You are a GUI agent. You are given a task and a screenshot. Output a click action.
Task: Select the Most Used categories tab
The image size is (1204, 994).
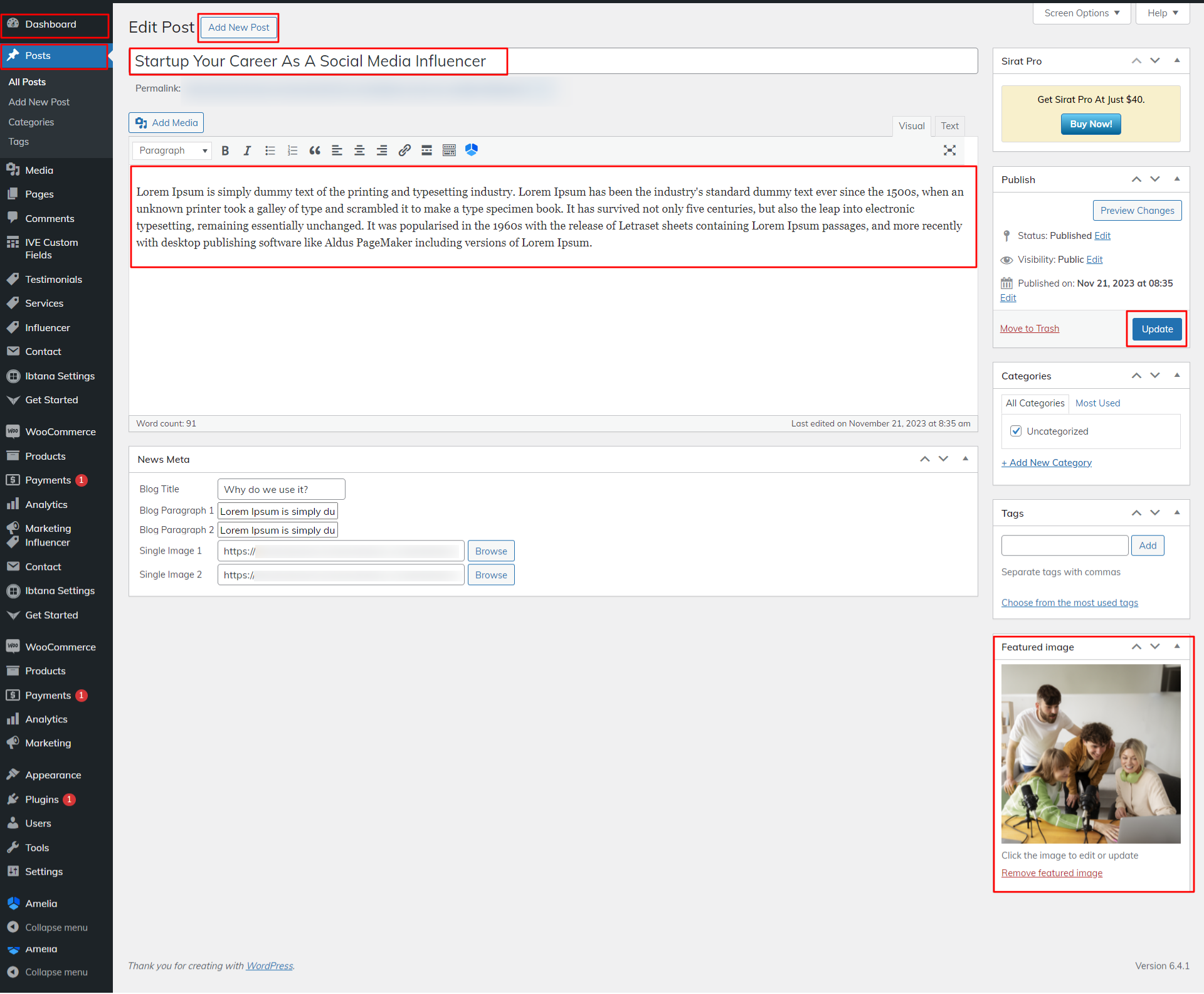(1097, 403)
